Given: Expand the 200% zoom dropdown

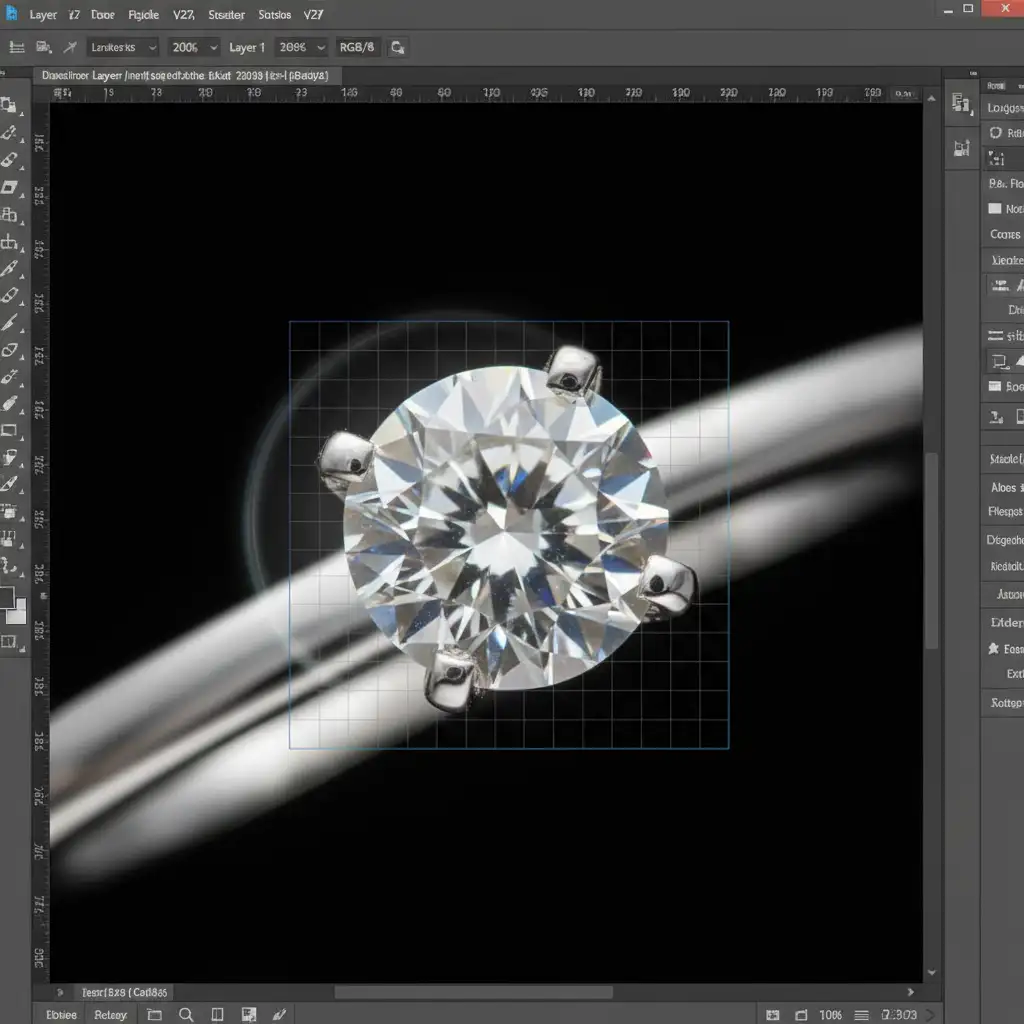Looking at the screenshot, I should tap(194, 48).
